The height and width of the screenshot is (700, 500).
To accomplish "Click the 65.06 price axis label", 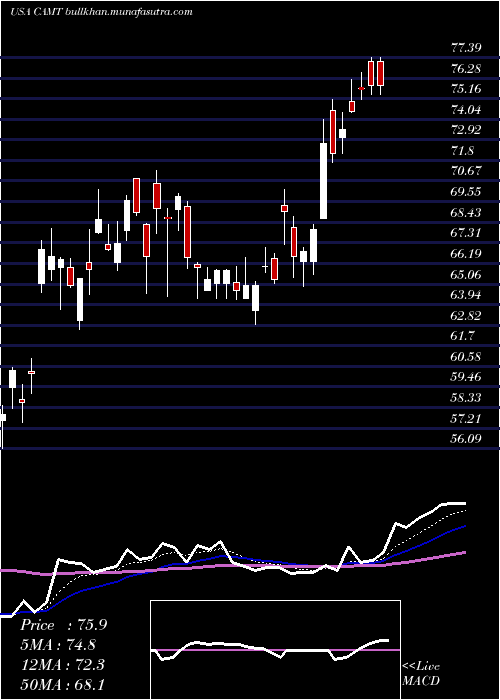I will tap(466, 274).
